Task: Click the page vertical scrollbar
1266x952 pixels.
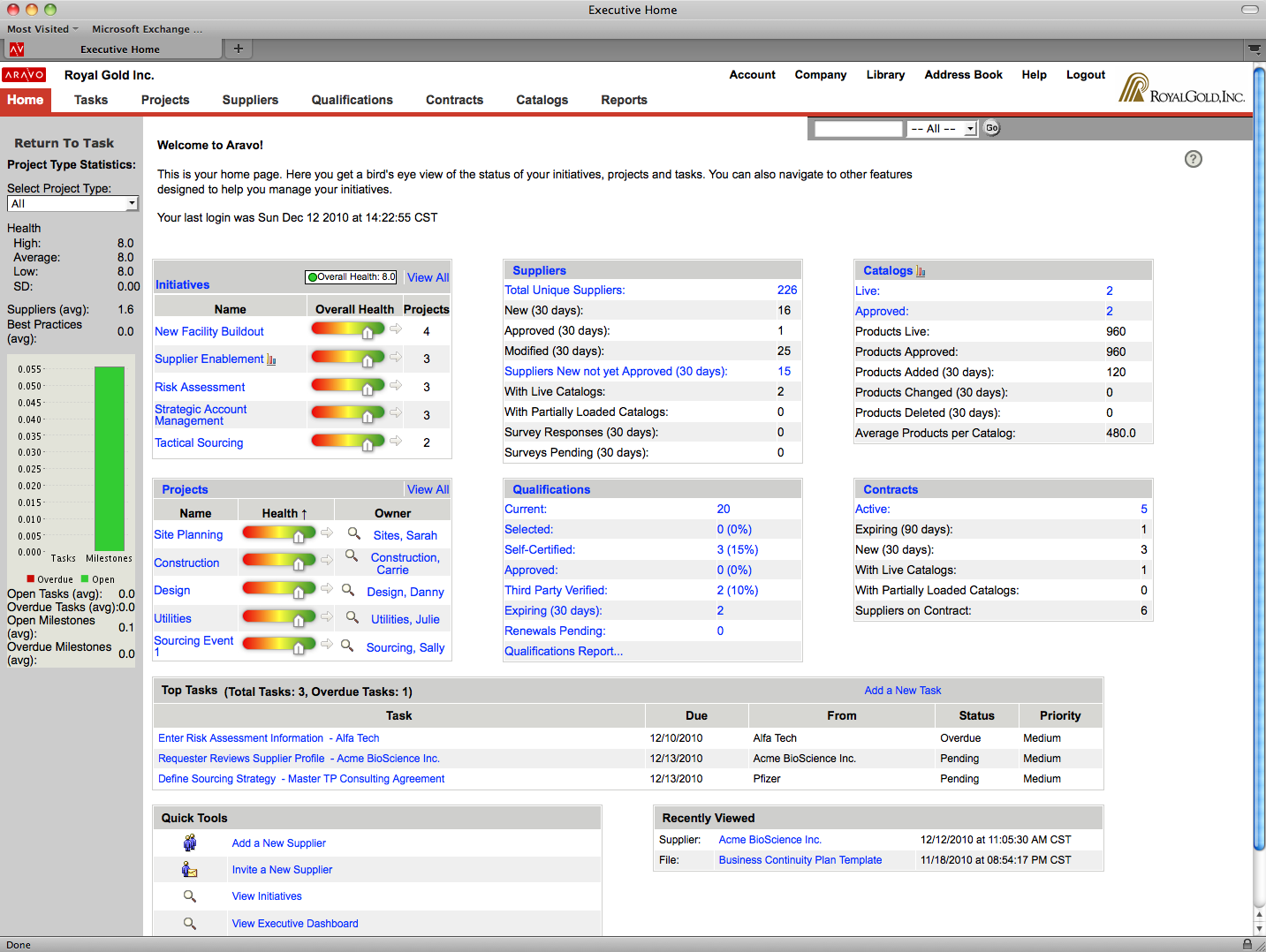Action: [x=1259, y=459]
